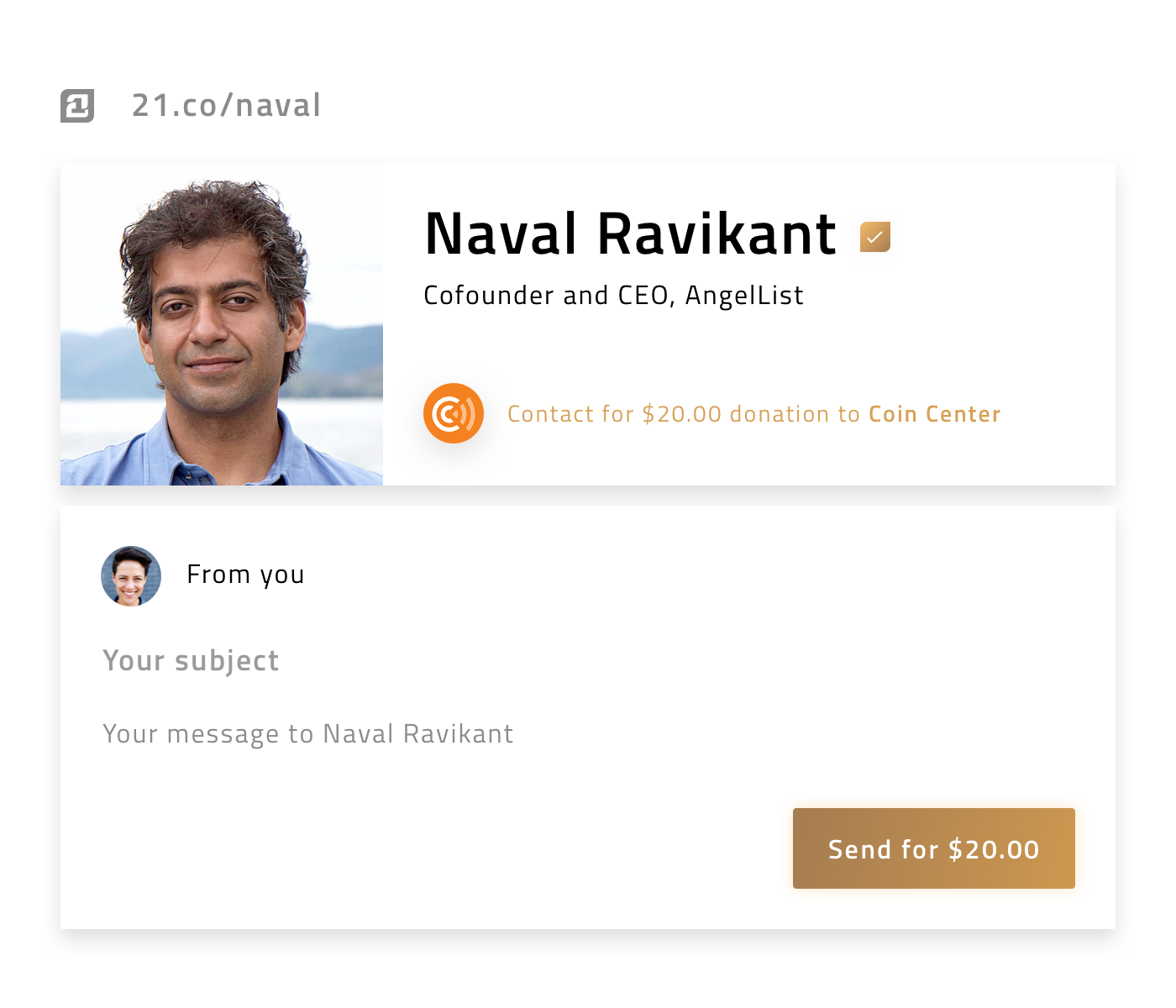Open the 21.co/naval address link

pyautogui.click(x=227, y=106)
